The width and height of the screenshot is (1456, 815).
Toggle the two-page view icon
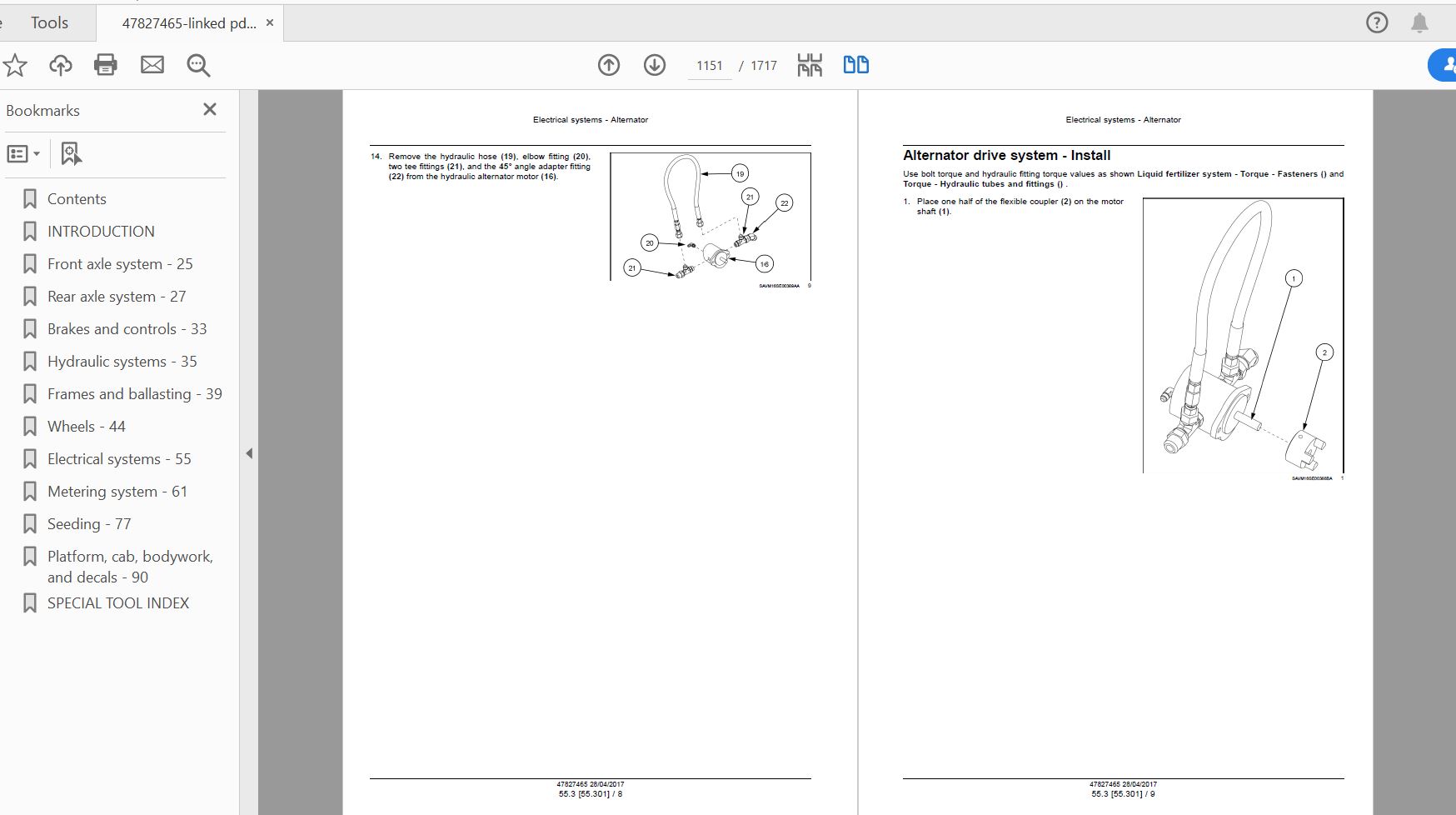tap(856, 65)
